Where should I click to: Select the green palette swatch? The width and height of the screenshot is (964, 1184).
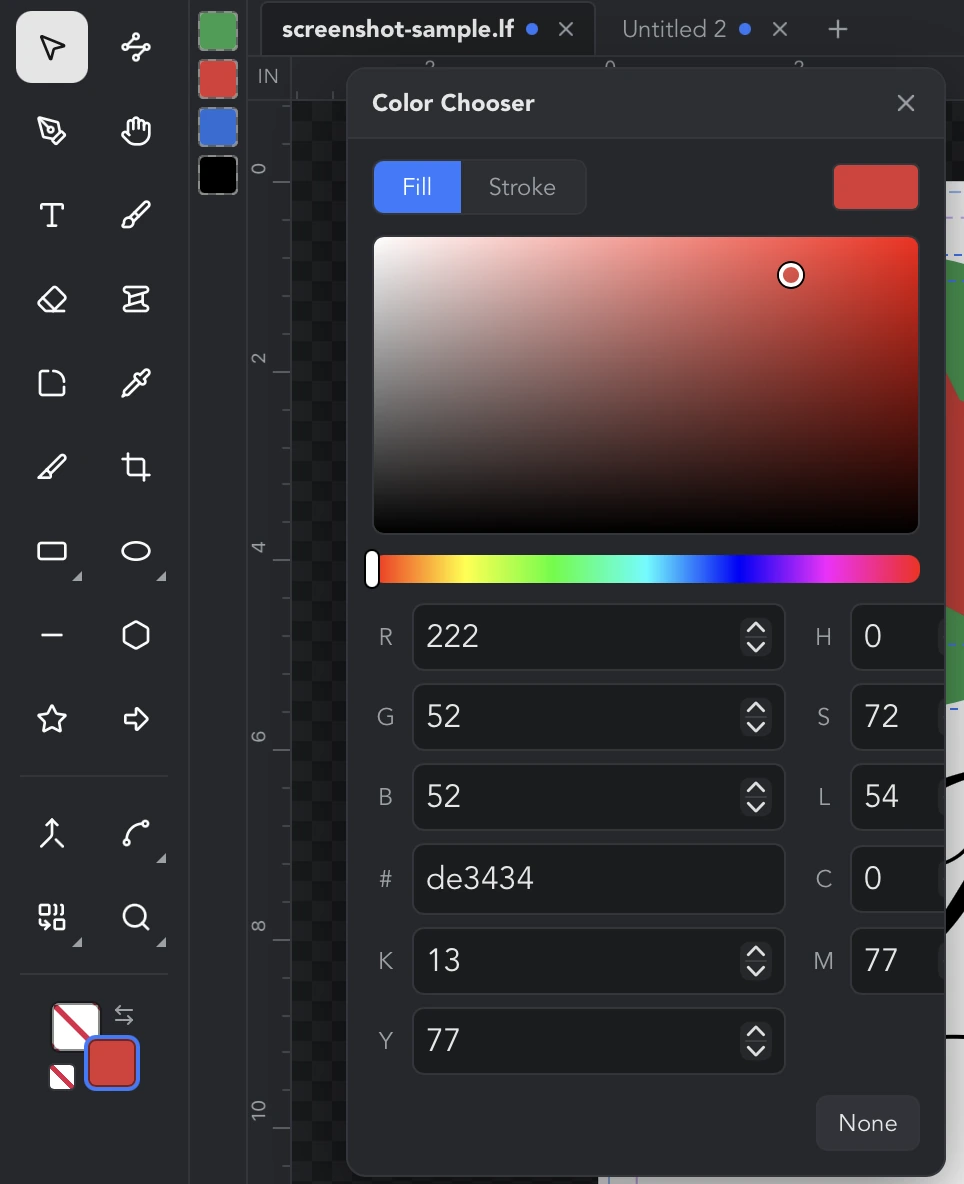[x=218, y=31]
